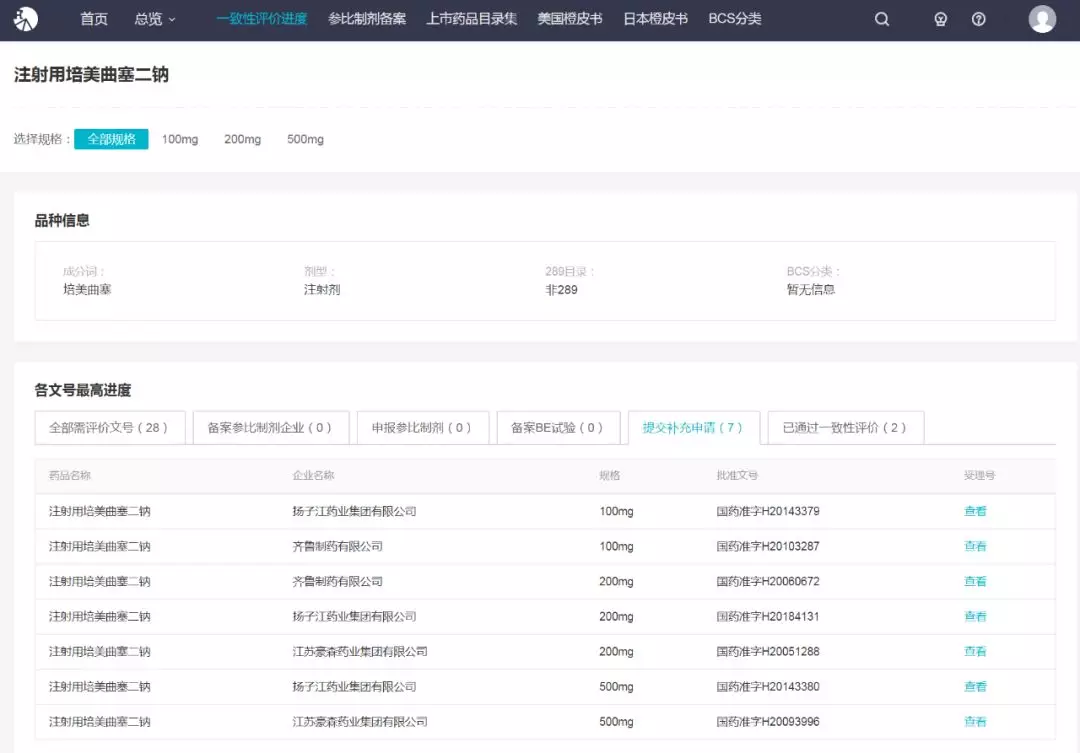Open 一致性评价进度 nav item
Image resolution: width=1080 pixels, height=753 pixels.
262,19
